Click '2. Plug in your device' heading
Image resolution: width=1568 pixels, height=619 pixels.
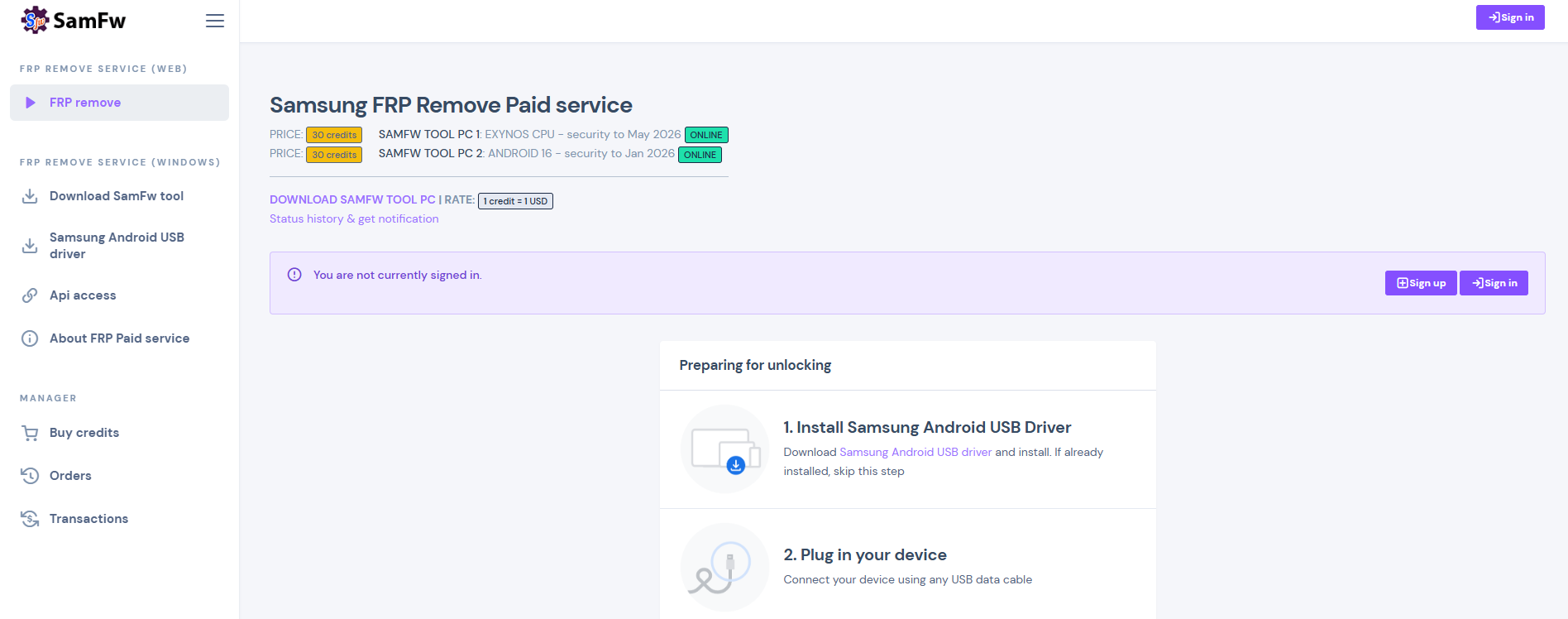[x=865, y=554]
